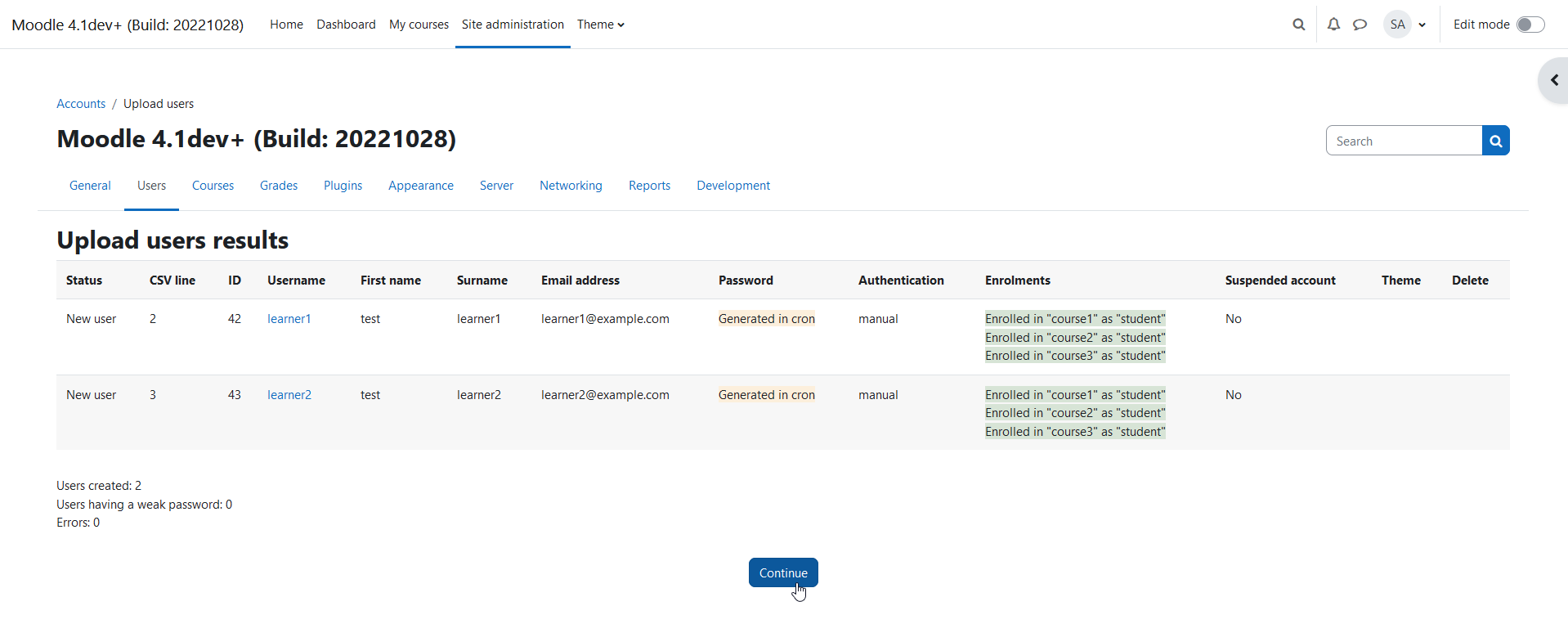Switch to the Courses tab

213,186
